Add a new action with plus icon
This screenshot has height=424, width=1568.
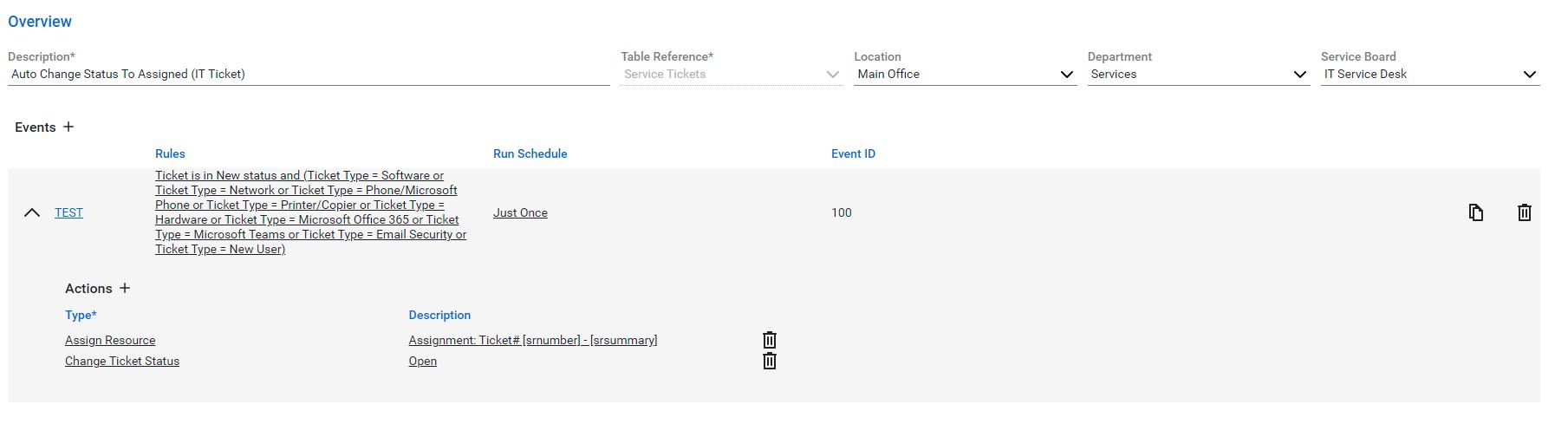[x=125, y=288]
